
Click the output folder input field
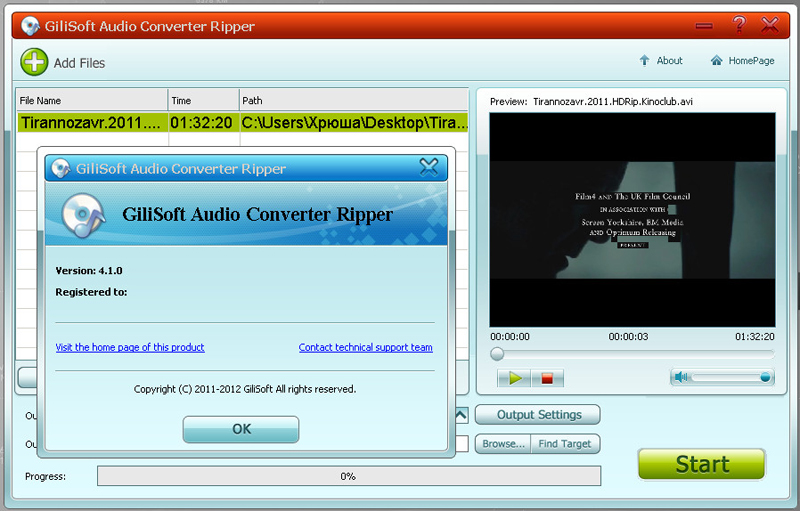tap(462, 444)
